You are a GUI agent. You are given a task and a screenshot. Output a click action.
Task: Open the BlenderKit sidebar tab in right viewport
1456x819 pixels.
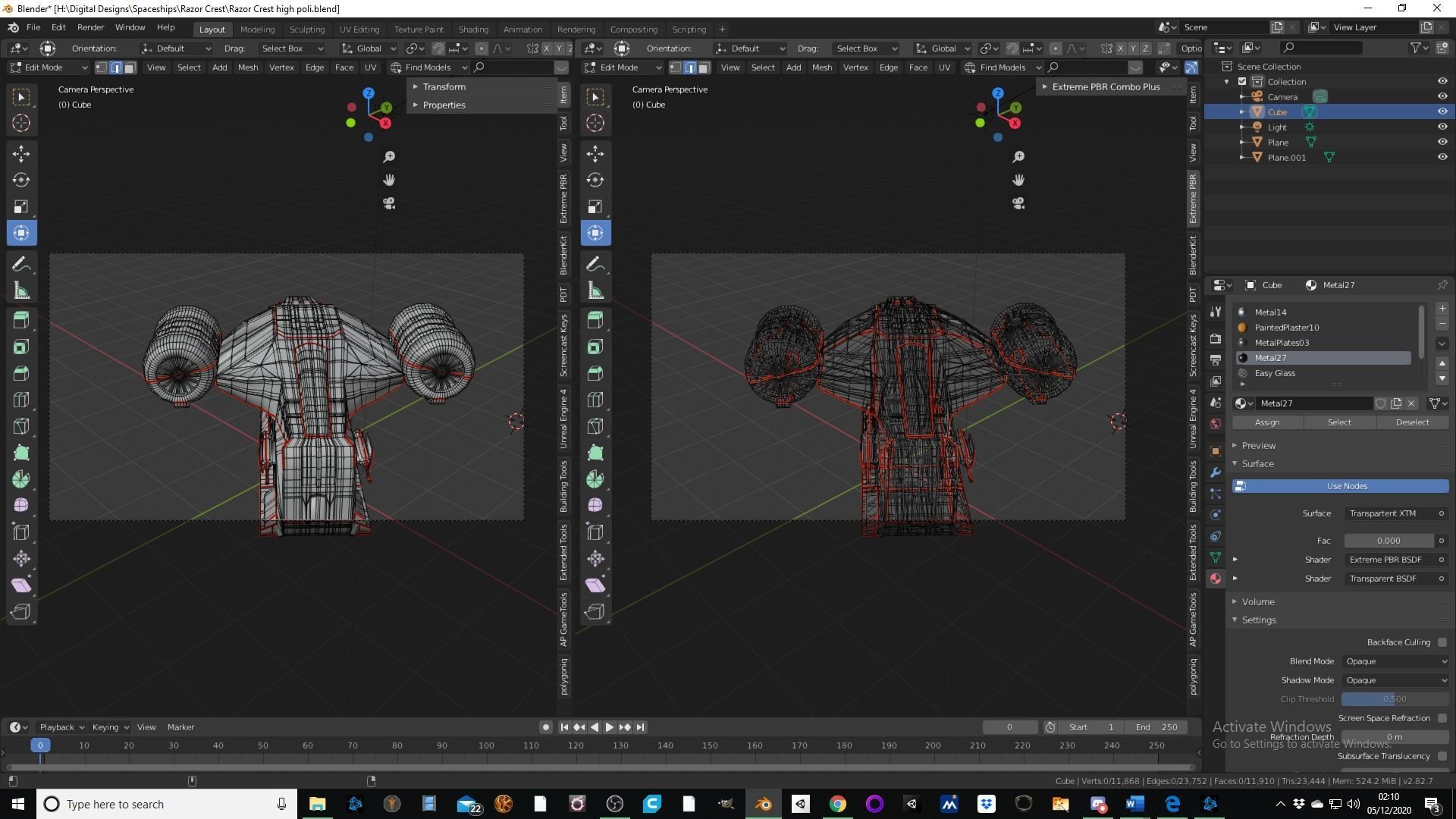tap(1193, 255)
